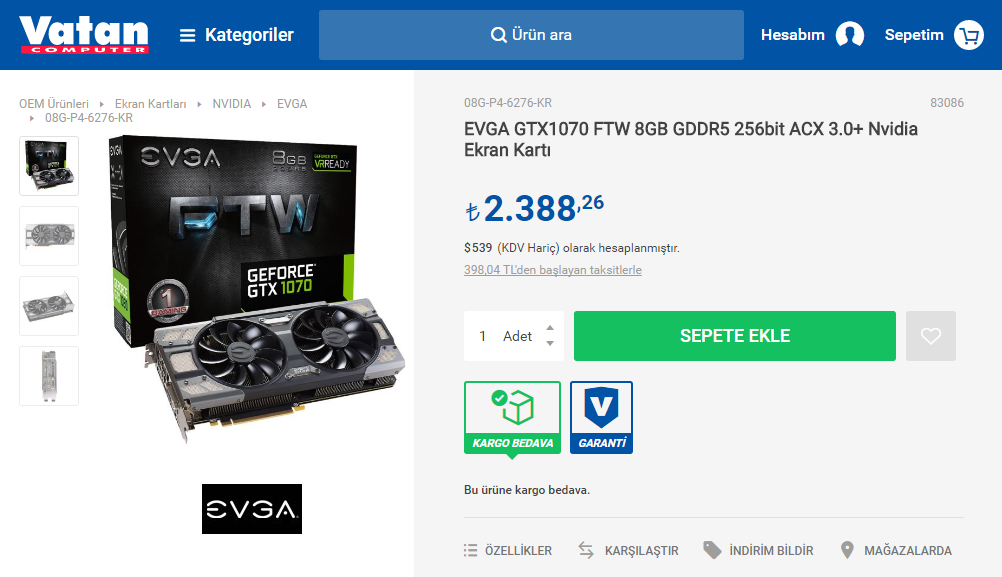Open the Sepetim shopping cart icon
Image resolution: width=1002 pixels, height=577 pixels.
click(x=969, y=35)
